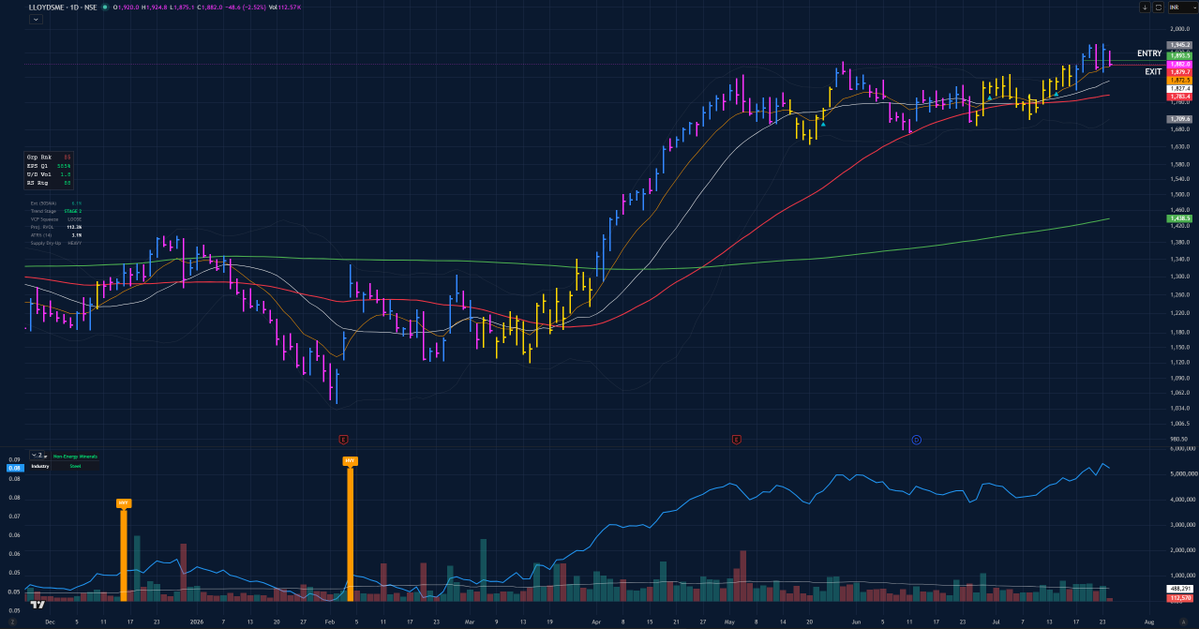Click the HVY volume flag in December
The image size is (1199, 629).
click(x=124, y=503)
